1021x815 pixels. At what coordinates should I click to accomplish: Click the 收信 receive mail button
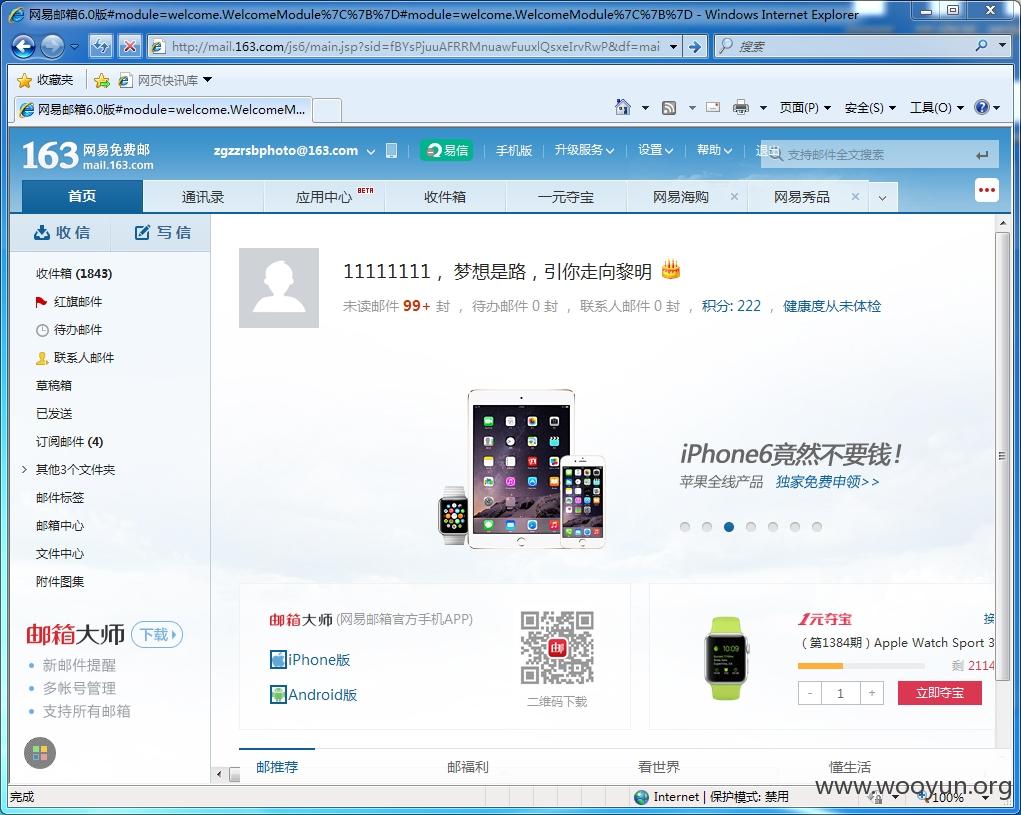tap(62, 232)
